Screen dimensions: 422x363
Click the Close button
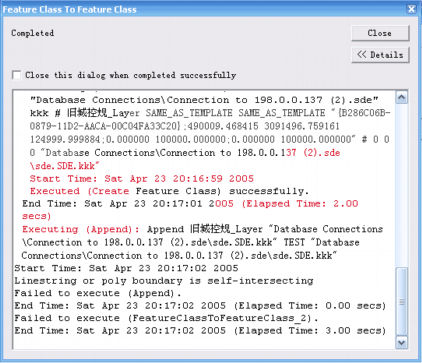point(380,33)
